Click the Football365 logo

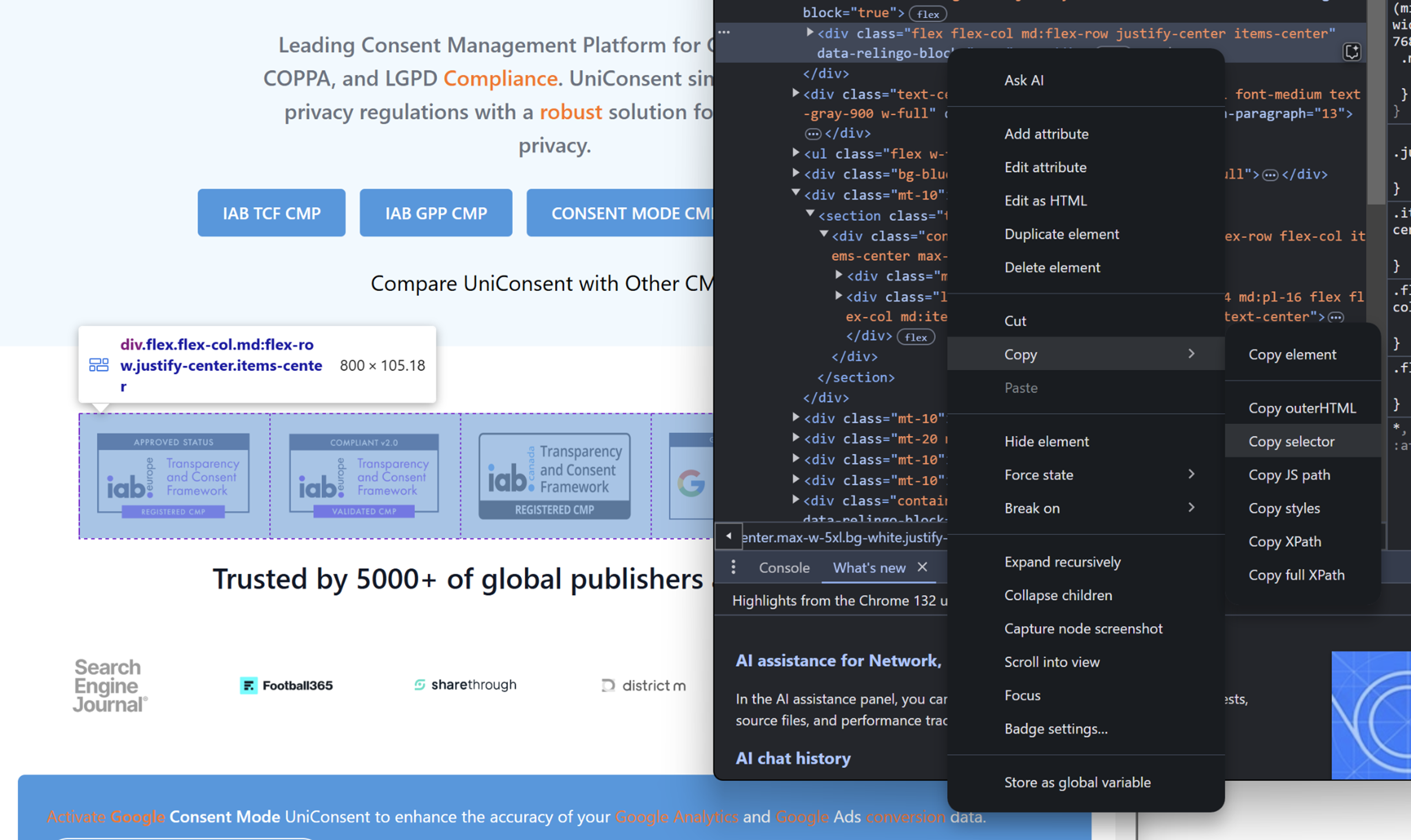coord(286,686)
